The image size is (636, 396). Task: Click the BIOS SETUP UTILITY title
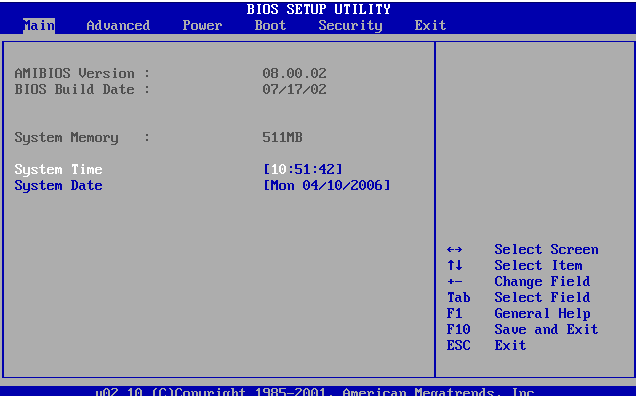(318, 9)
